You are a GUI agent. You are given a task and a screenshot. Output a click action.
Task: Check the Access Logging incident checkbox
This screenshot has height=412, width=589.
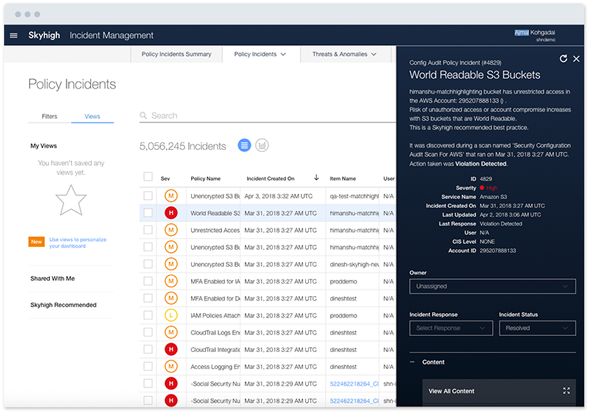tap(148, 366)
